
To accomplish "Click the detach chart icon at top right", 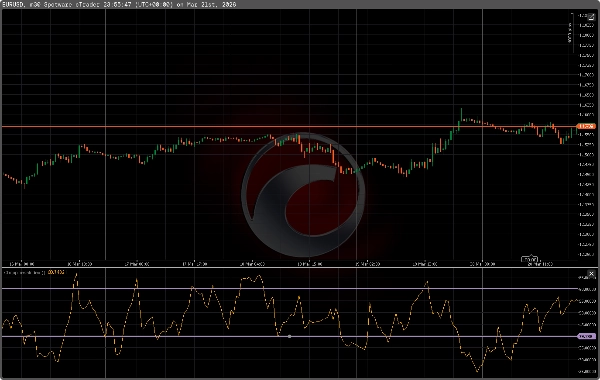I will pos(591,17).
